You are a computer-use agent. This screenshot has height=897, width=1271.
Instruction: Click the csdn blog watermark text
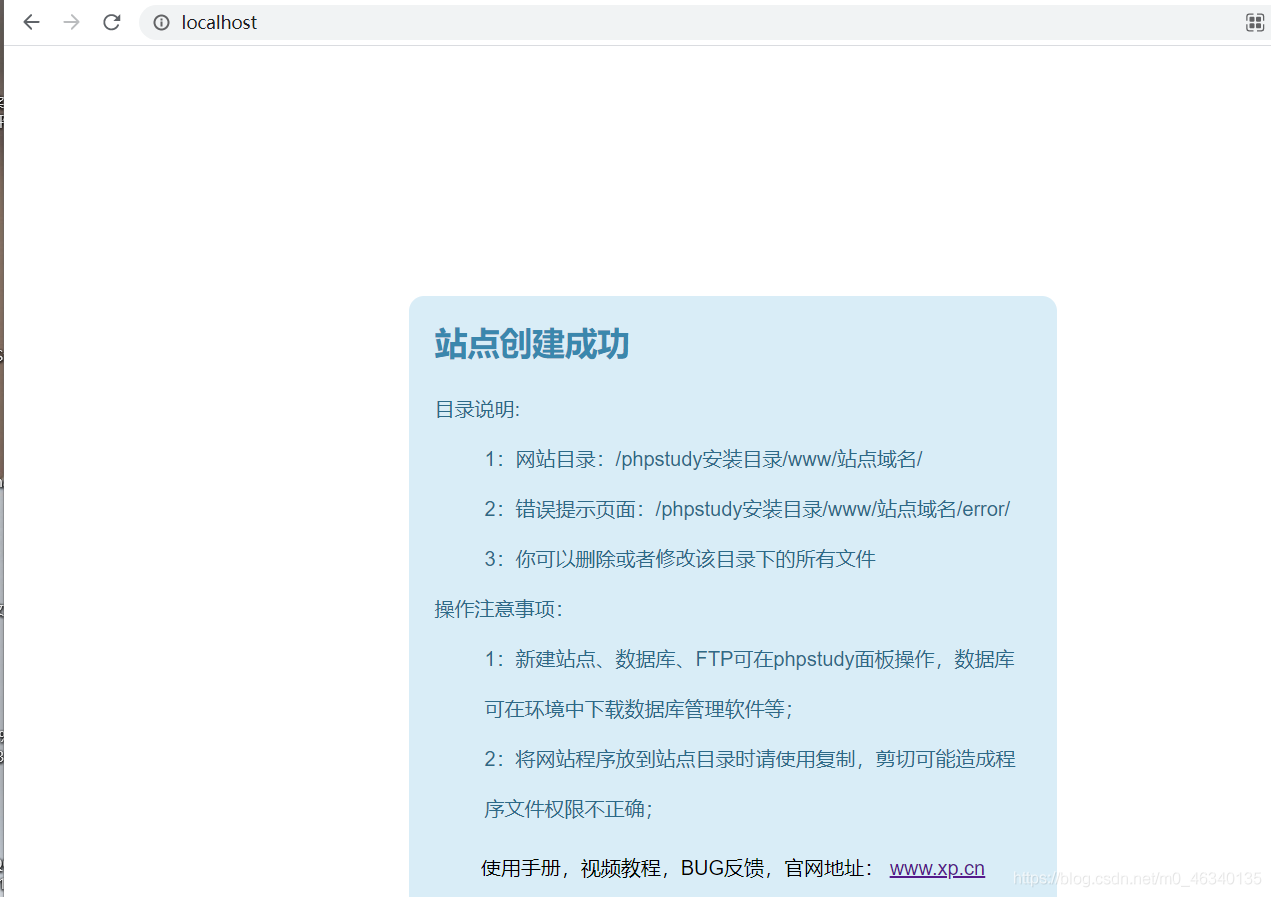1137,878
